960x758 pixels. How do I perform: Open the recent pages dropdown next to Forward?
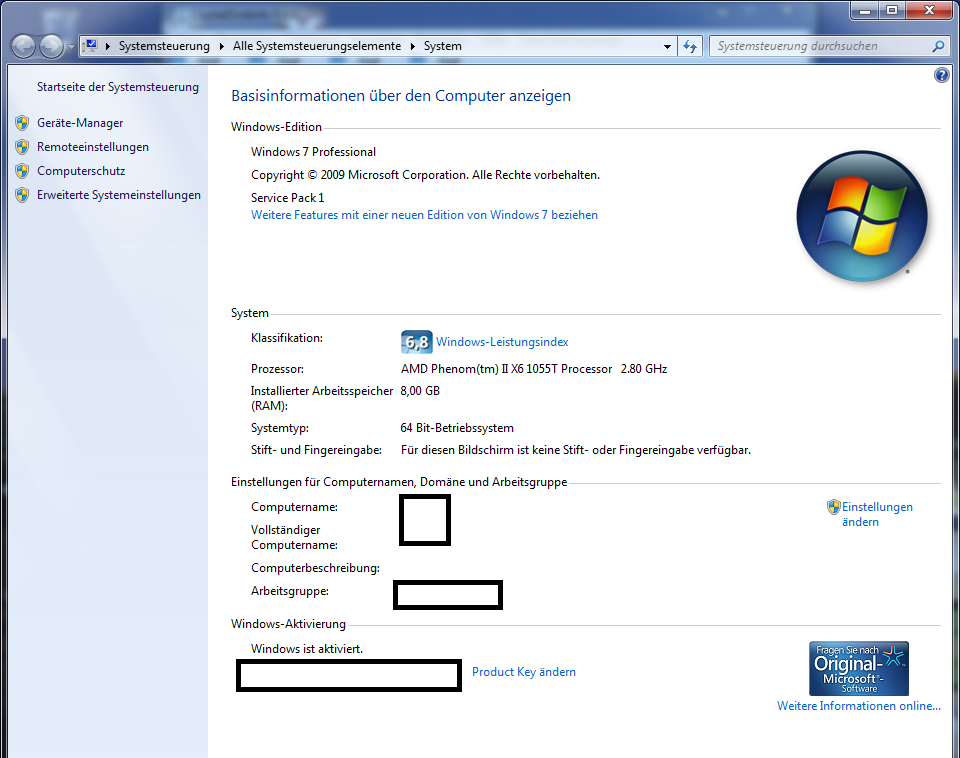pyautogui.click(x=71, y=47)
